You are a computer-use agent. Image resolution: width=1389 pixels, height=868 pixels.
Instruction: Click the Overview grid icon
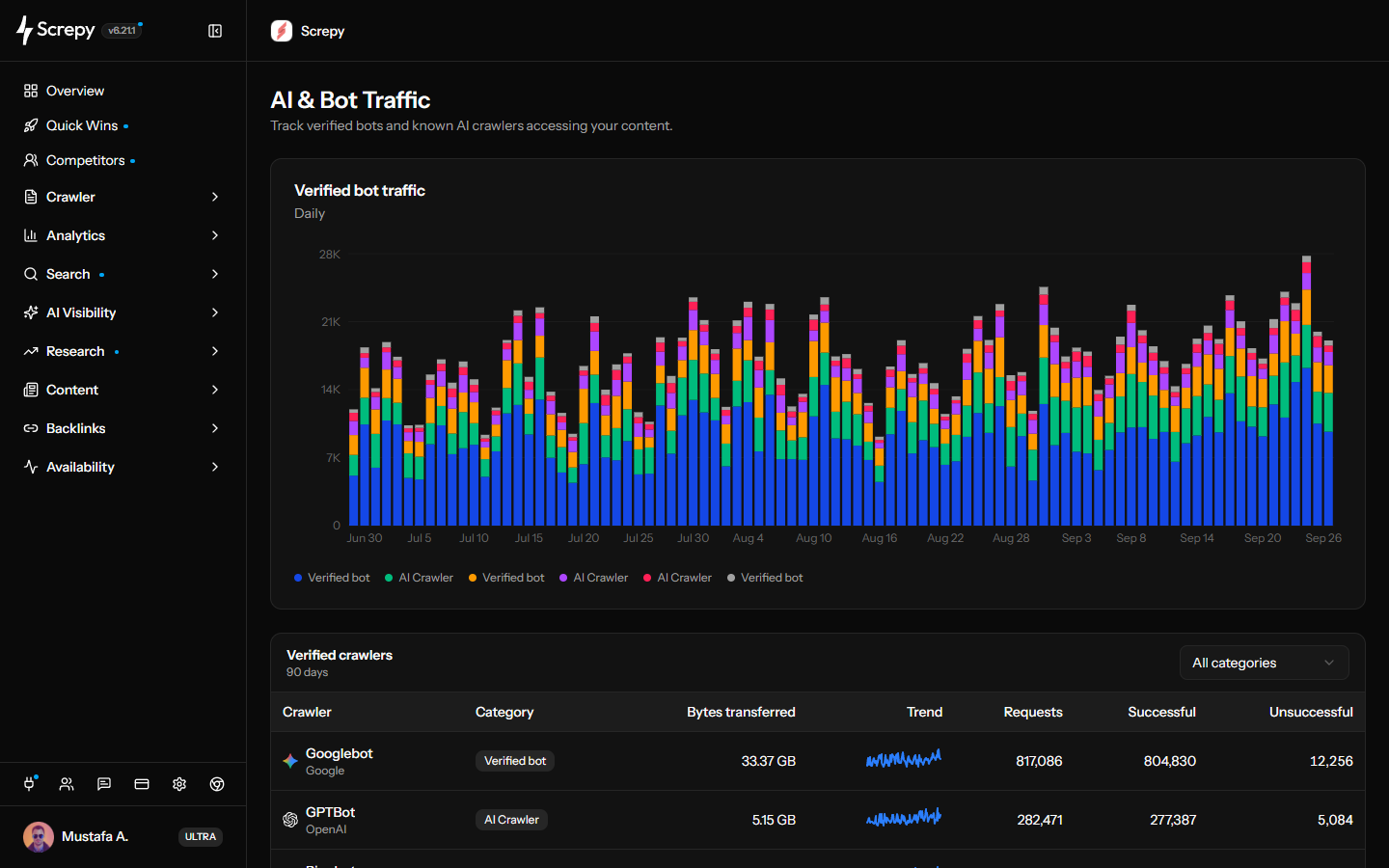point(31,91)
